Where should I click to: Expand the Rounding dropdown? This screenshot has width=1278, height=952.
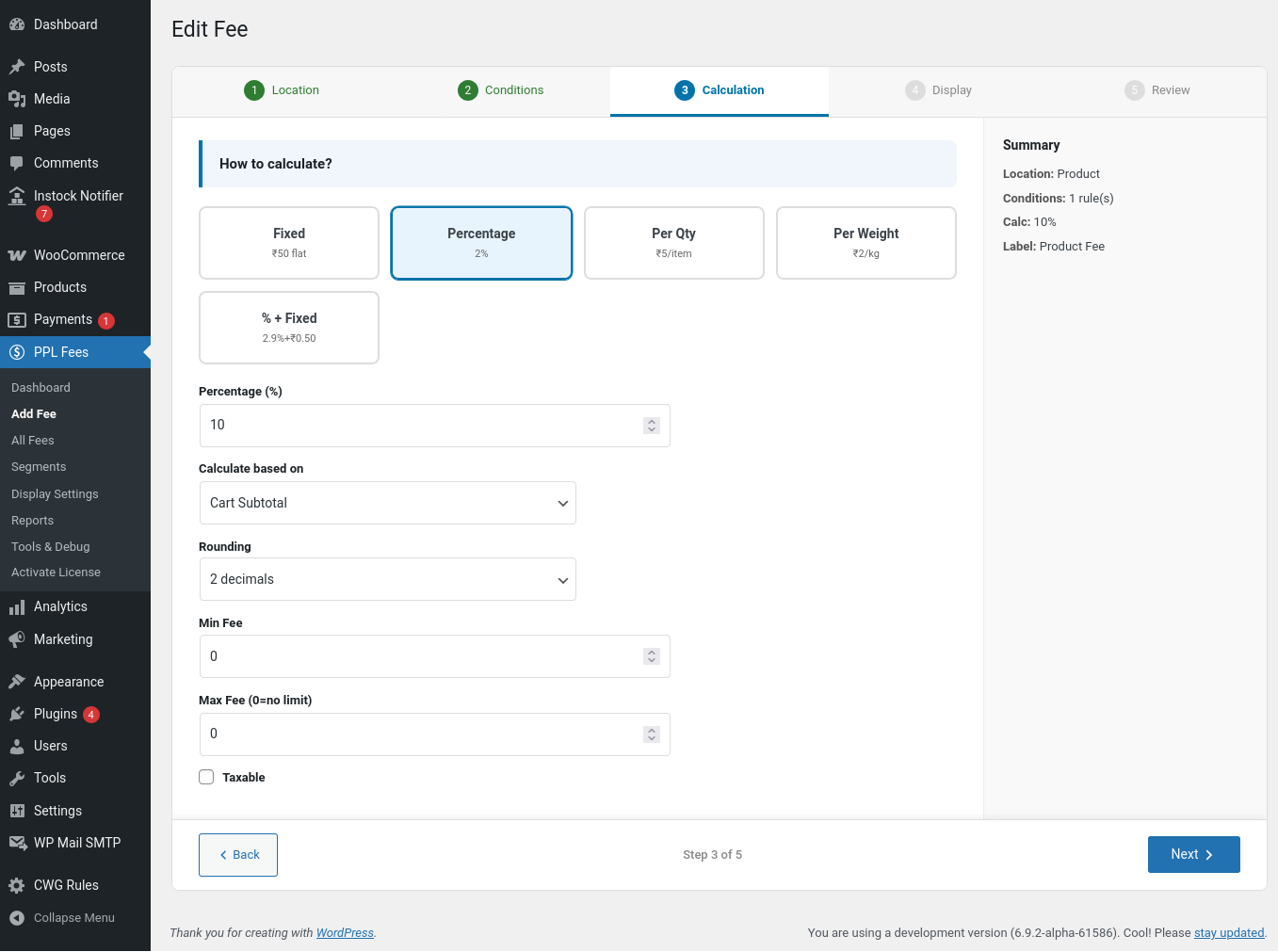coord(387,579)
